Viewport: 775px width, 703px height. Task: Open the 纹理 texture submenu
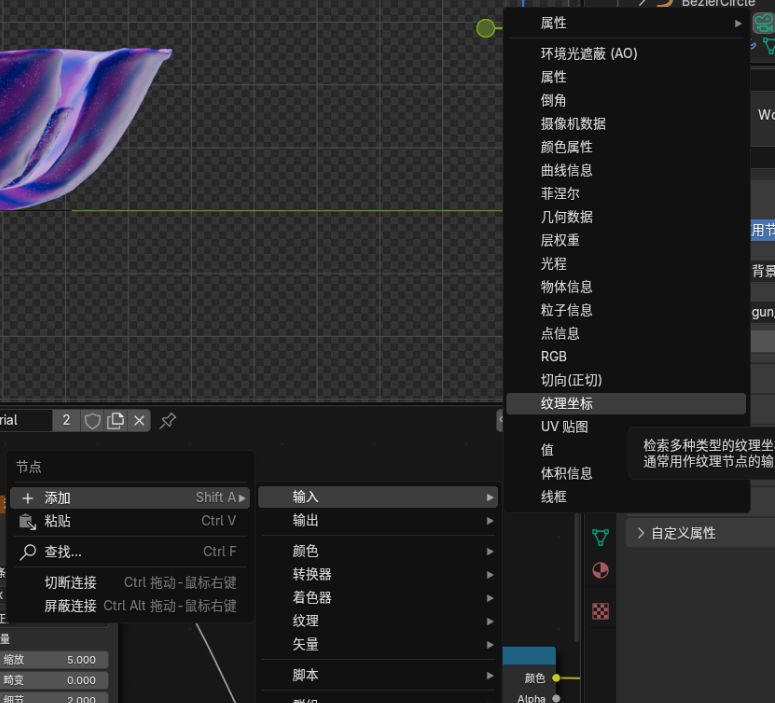coord(378,621)
